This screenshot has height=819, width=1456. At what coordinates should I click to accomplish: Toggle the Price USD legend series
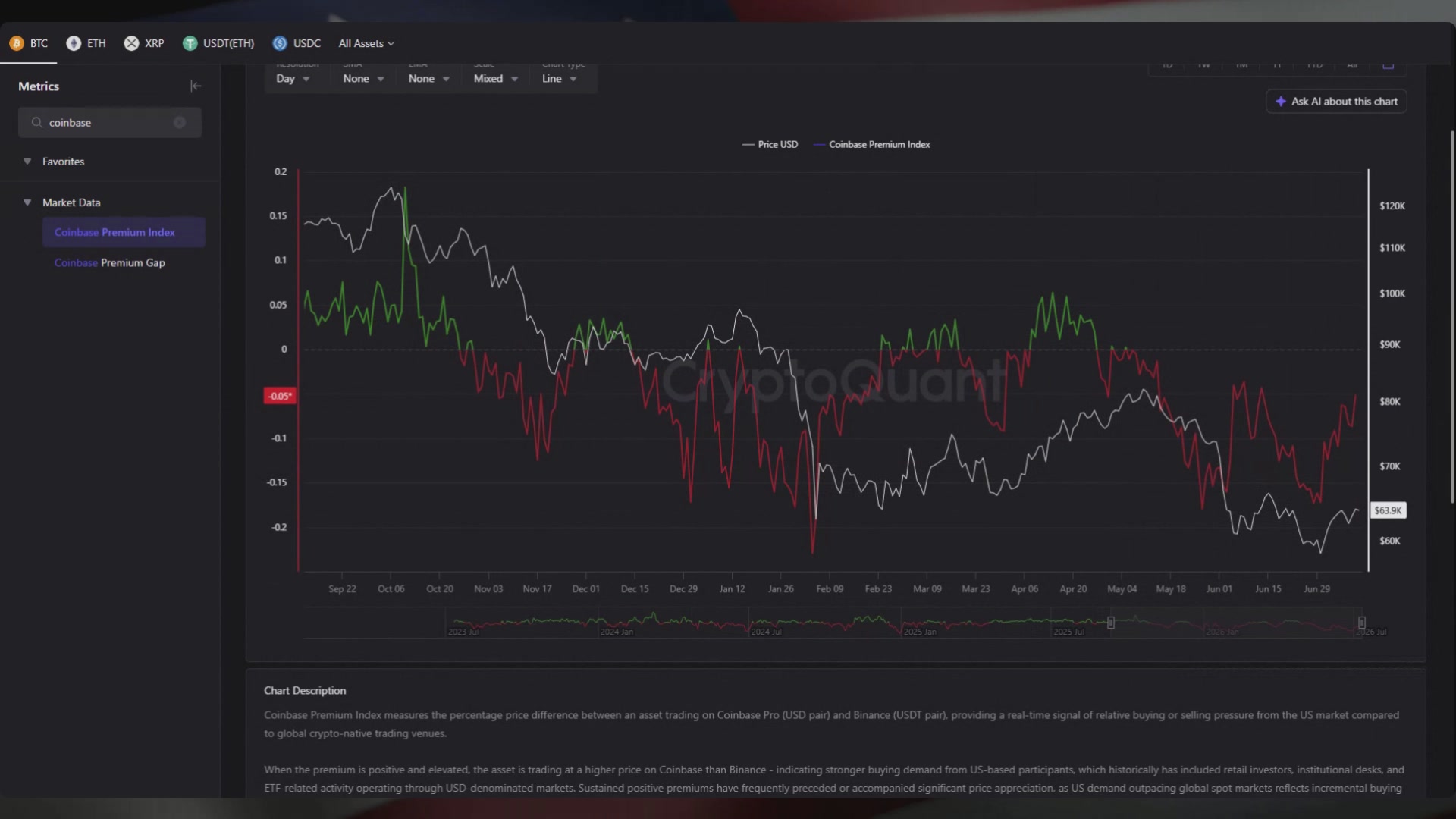pyautogui.click(x=770, y=144)
